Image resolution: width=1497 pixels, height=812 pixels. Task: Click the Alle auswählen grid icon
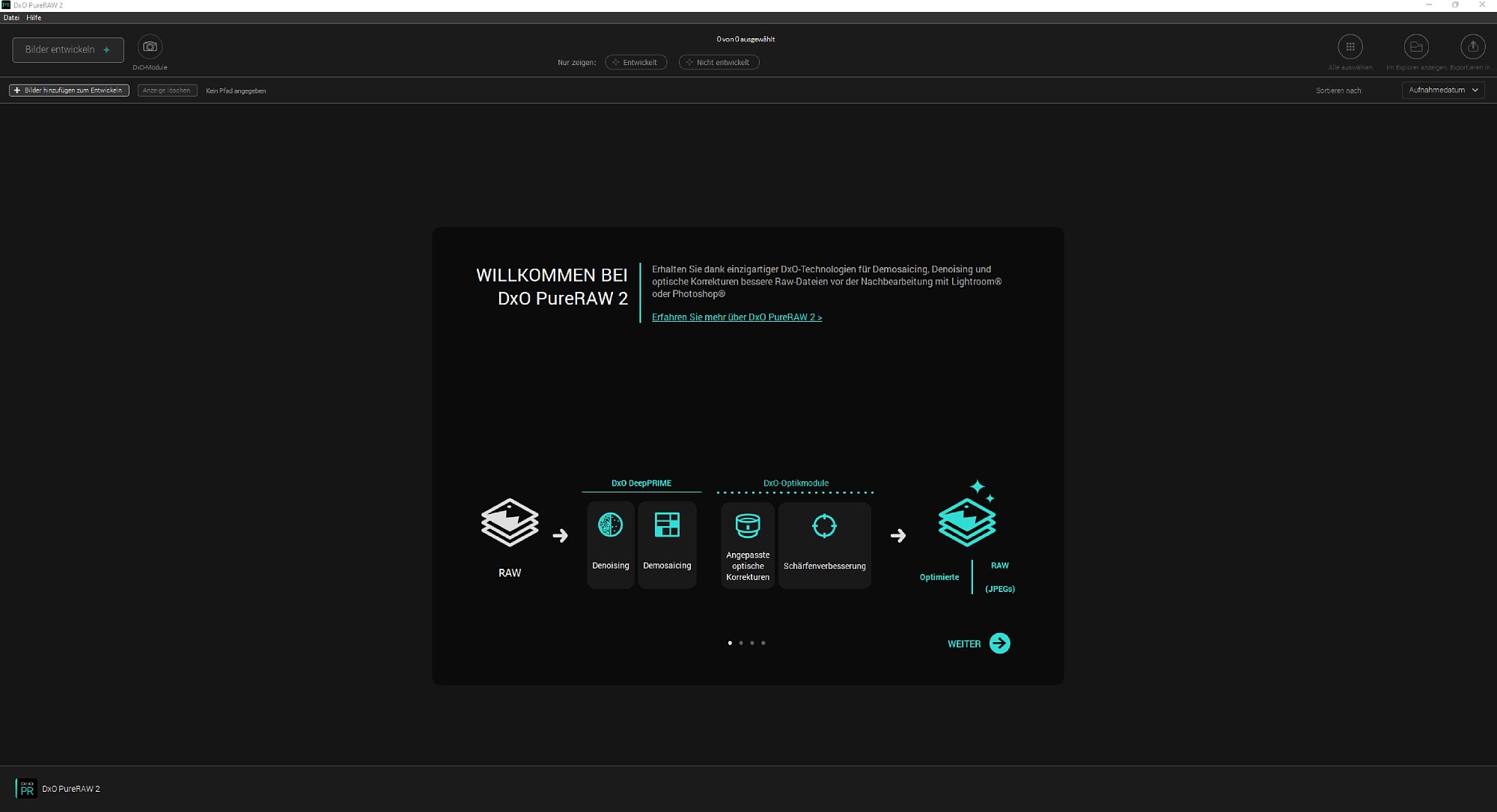click(1350, 46)
